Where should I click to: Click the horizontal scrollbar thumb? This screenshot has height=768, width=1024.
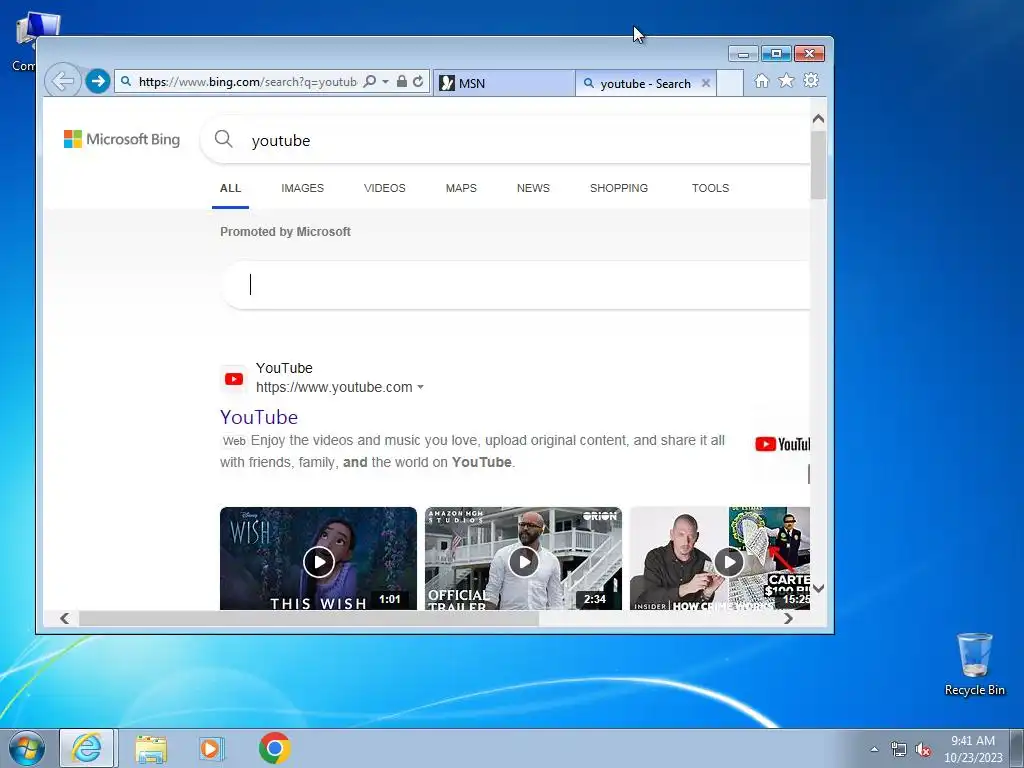pos(309,618)
